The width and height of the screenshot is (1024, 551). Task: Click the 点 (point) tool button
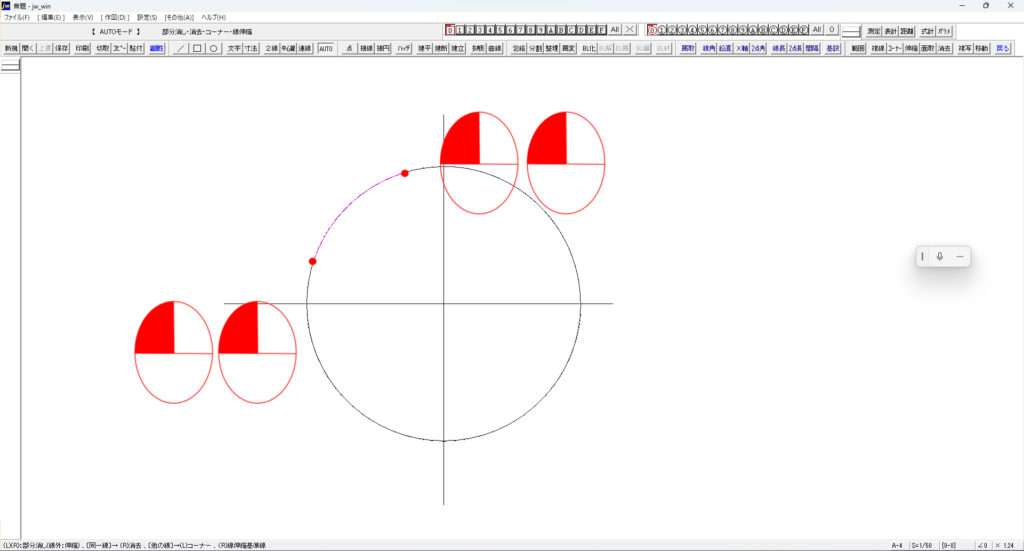coord(349,48)
